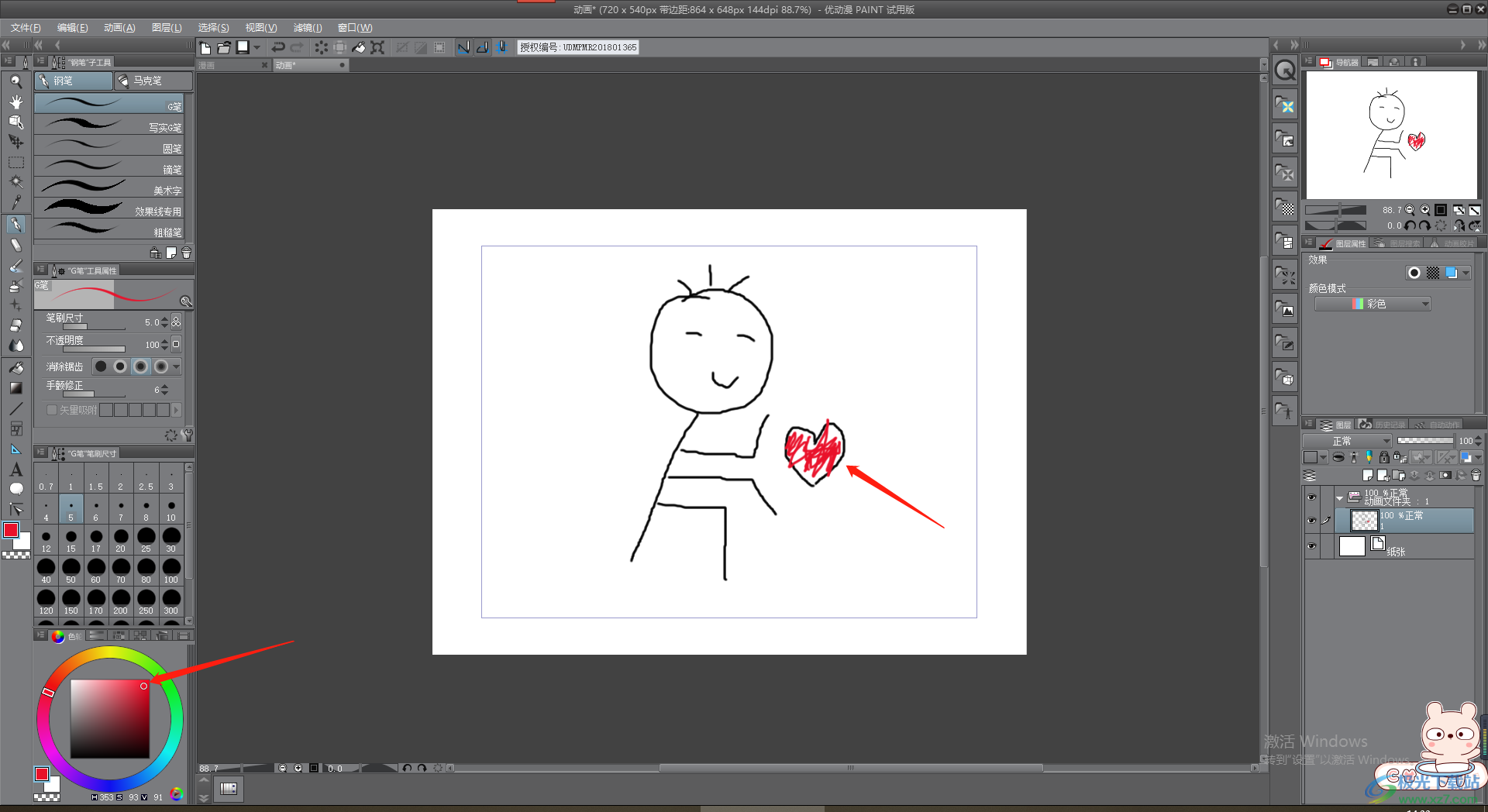Click the undo arrow in toolbar

point(278,47)
